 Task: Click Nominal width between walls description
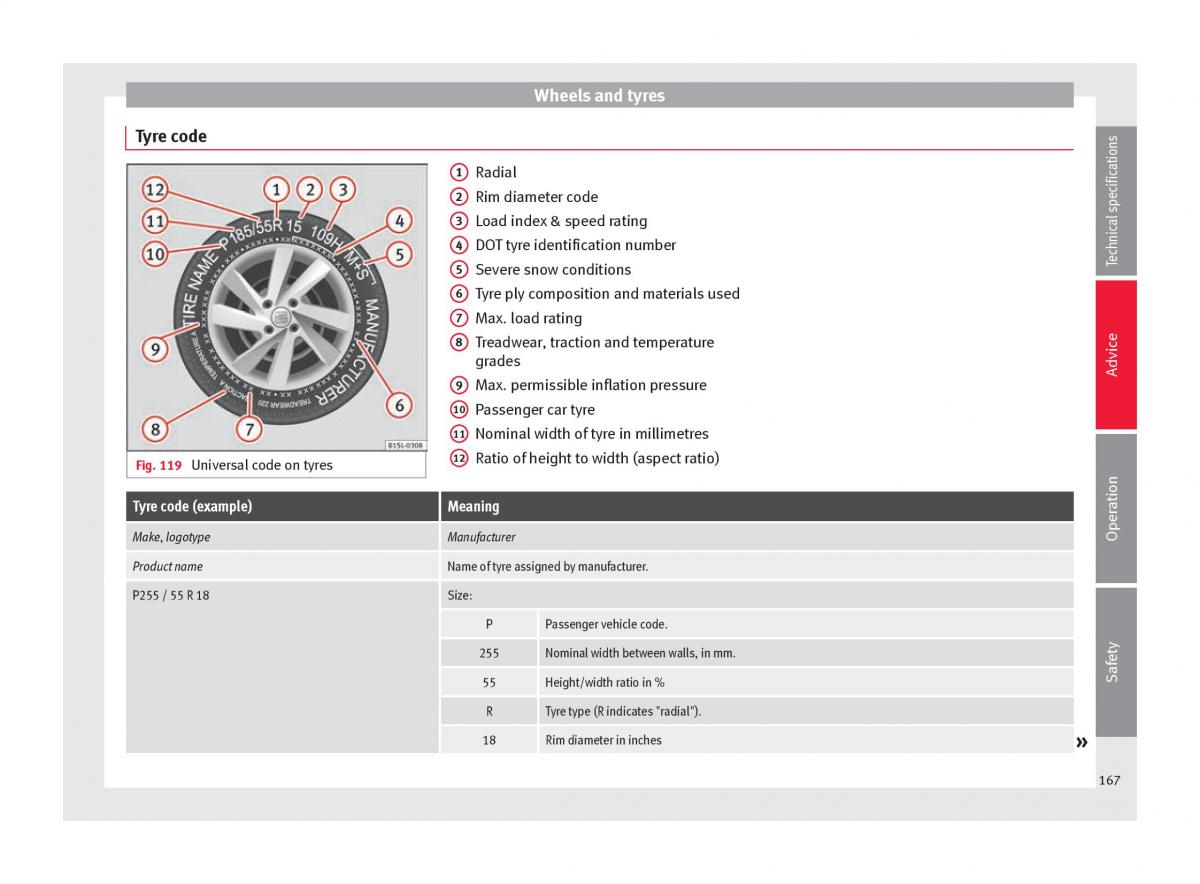tap(640, 653)
